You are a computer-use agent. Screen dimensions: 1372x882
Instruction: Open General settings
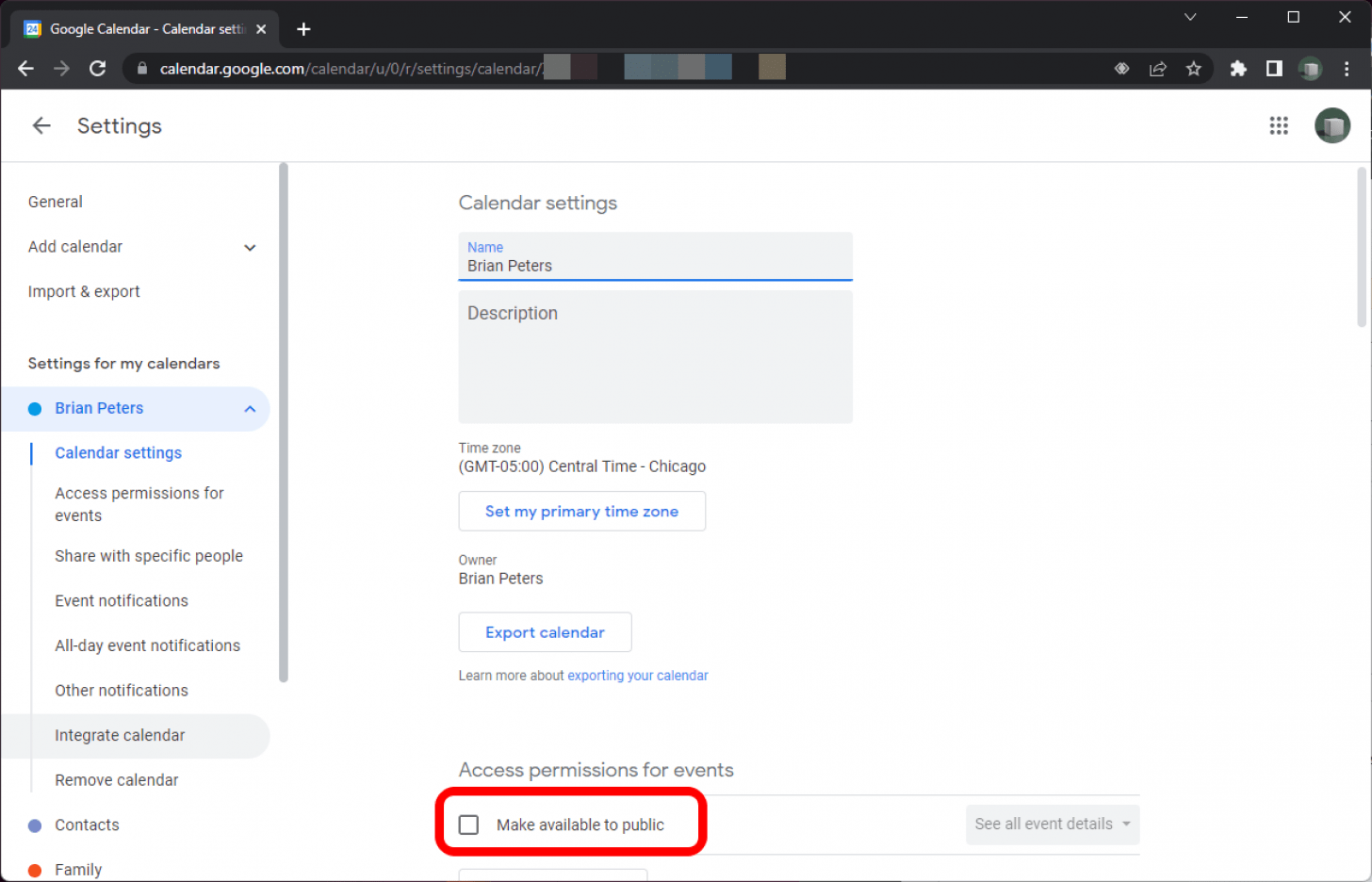click(56, 202)
